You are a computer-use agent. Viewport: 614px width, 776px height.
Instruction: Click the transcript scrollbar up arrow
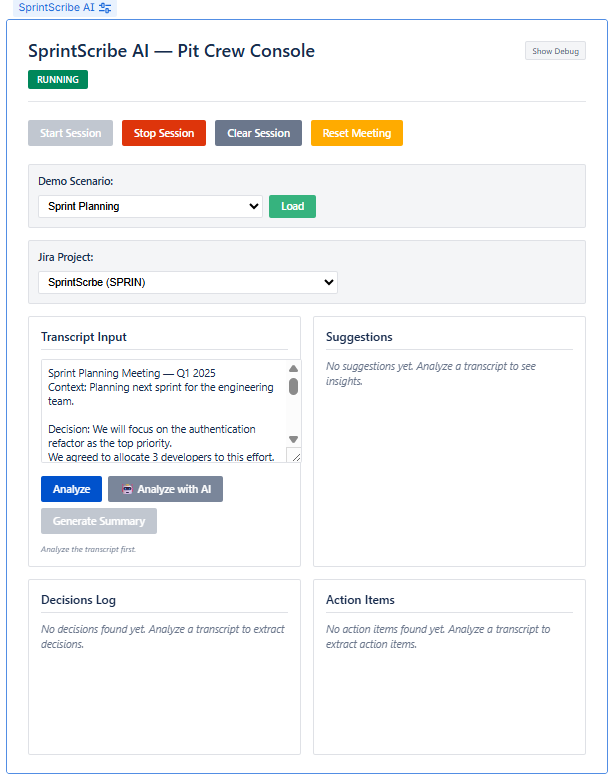click(x=293, y=369)
